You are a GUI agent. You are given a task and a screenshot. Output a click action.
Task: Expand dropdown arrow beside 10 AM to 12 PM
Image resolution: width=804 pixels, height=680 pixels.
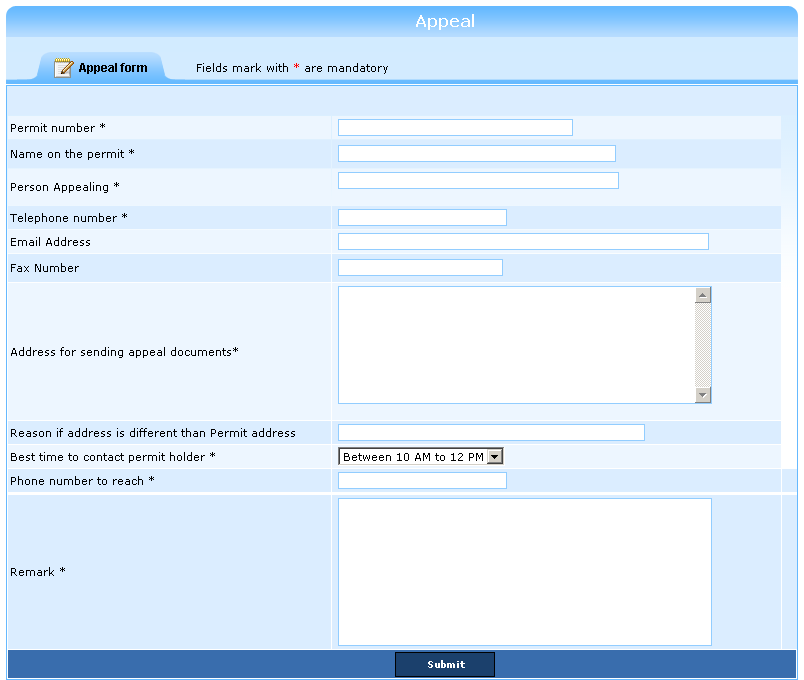click(495, 456)
